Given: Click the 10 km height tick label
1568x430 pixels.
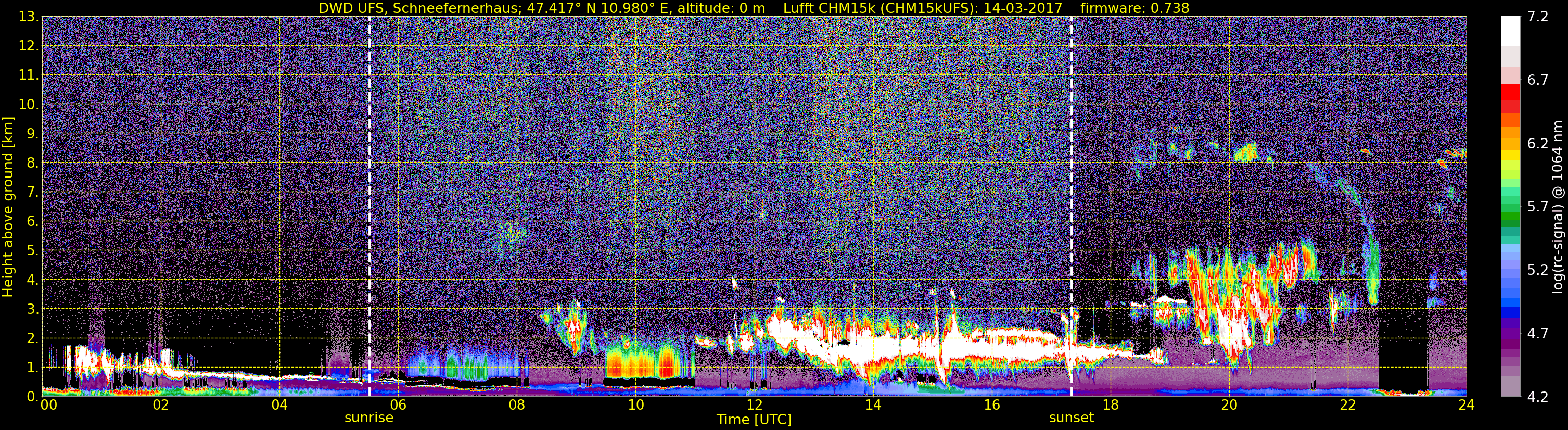Looking at the screenshot, I should [28, 105].
